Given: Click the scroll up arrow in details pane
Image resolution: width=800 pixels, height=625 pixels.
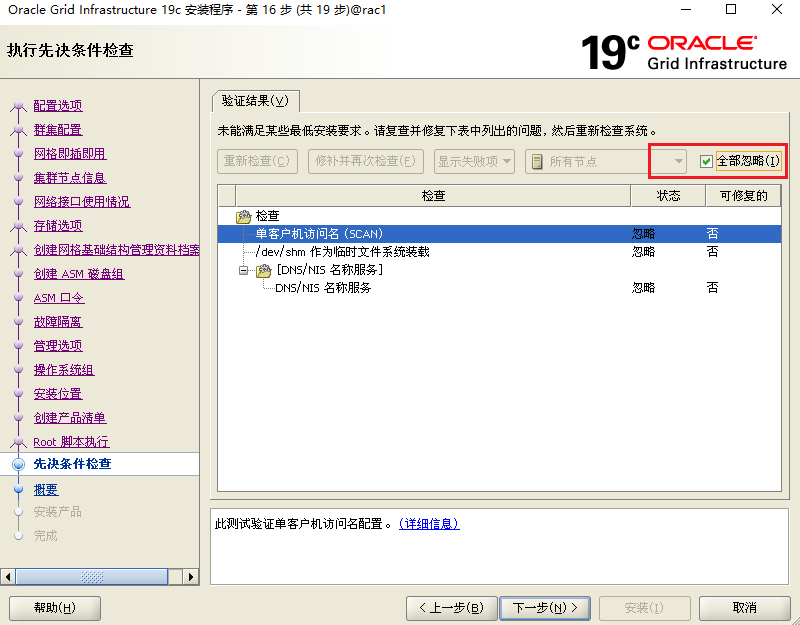Looking at the screenshot, I should tap(781, 516).
